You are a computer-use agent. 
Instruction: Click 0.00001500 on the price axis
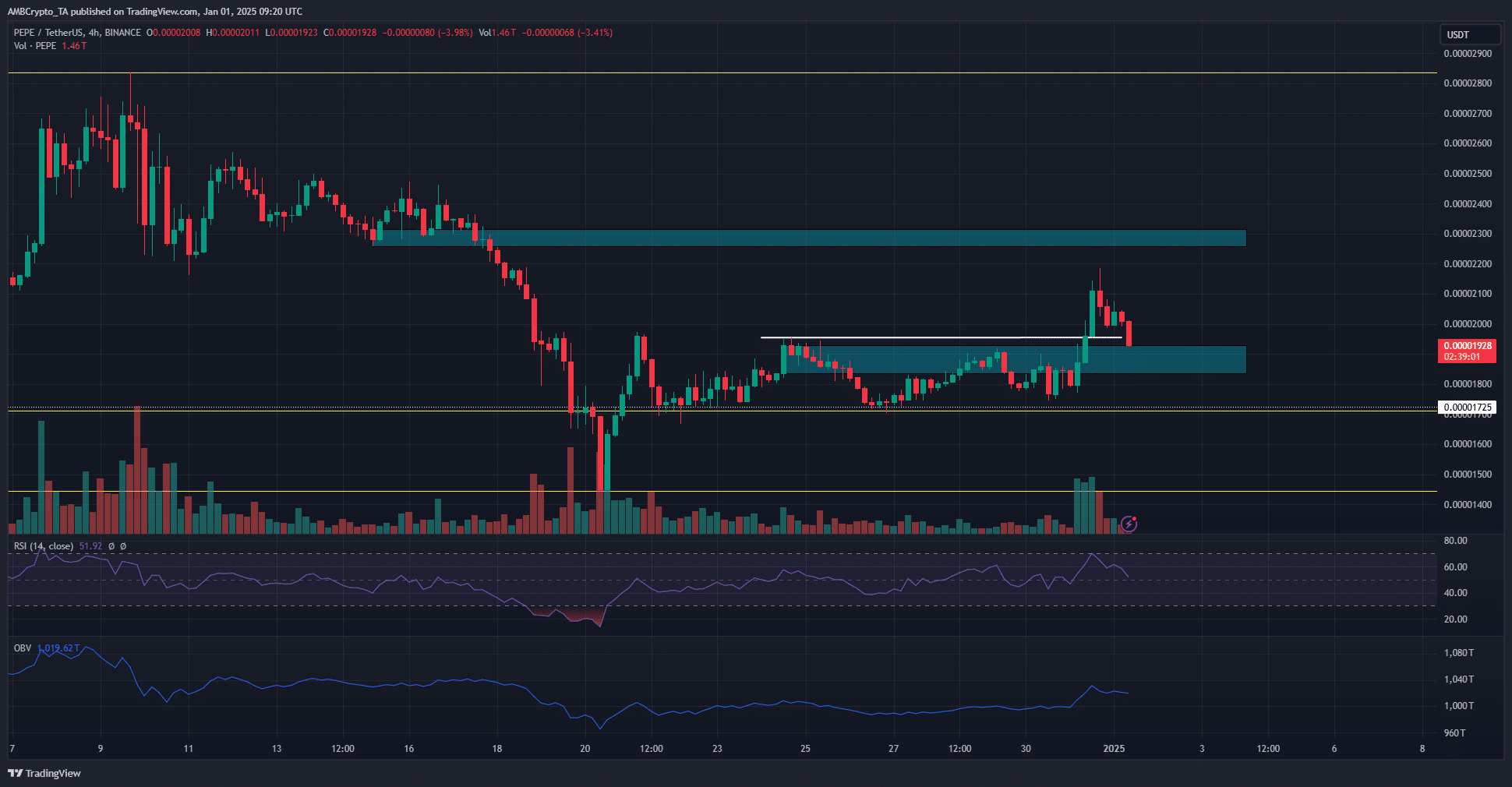click(x=1468, y=475)
